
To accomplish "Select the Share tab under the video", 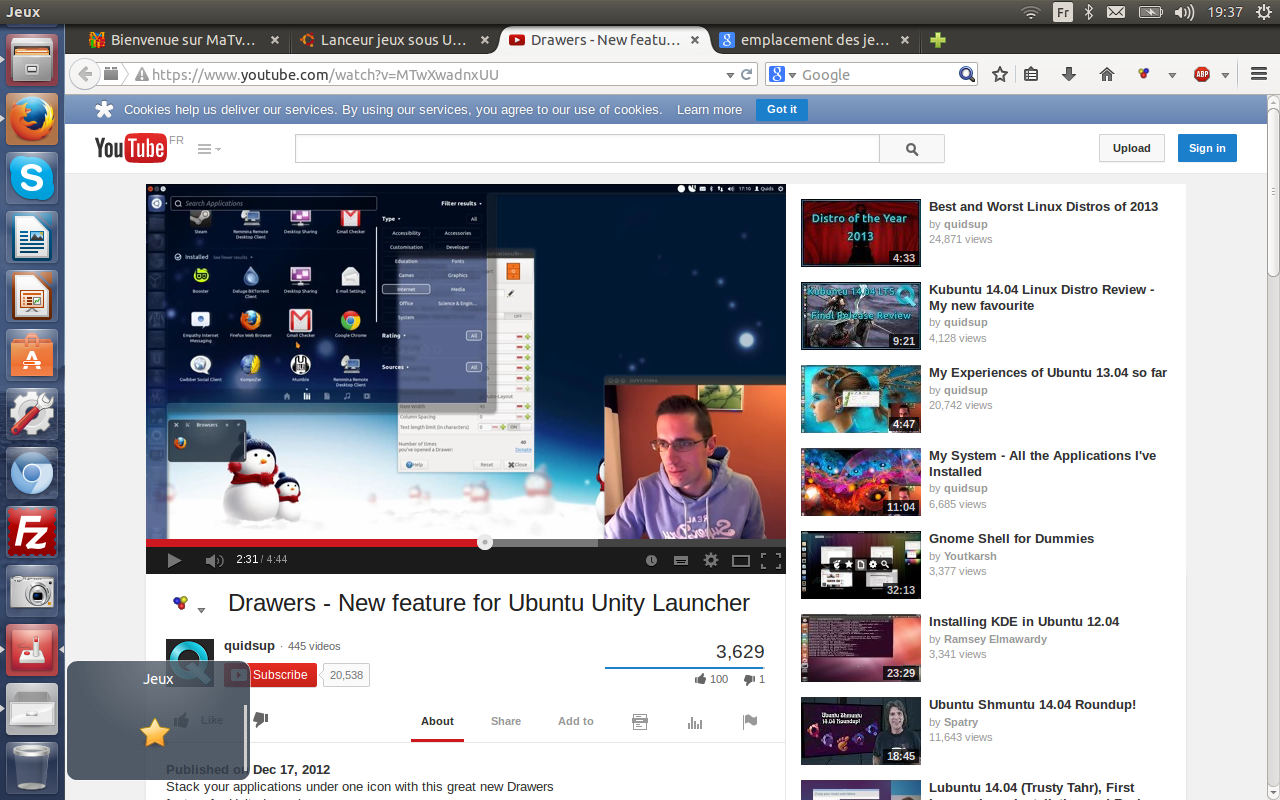I will click(x=506, y=721).
